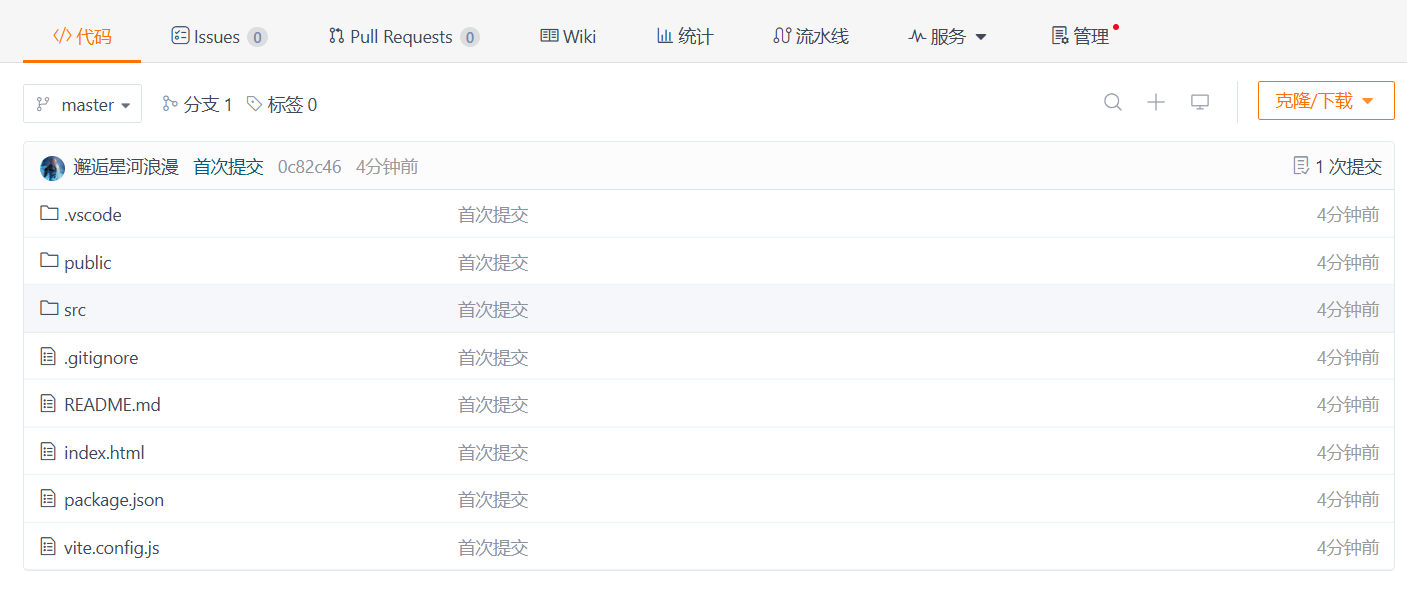Click the repository search icon
Screen dimensions: 1407x599
(x=1113, y=102)
